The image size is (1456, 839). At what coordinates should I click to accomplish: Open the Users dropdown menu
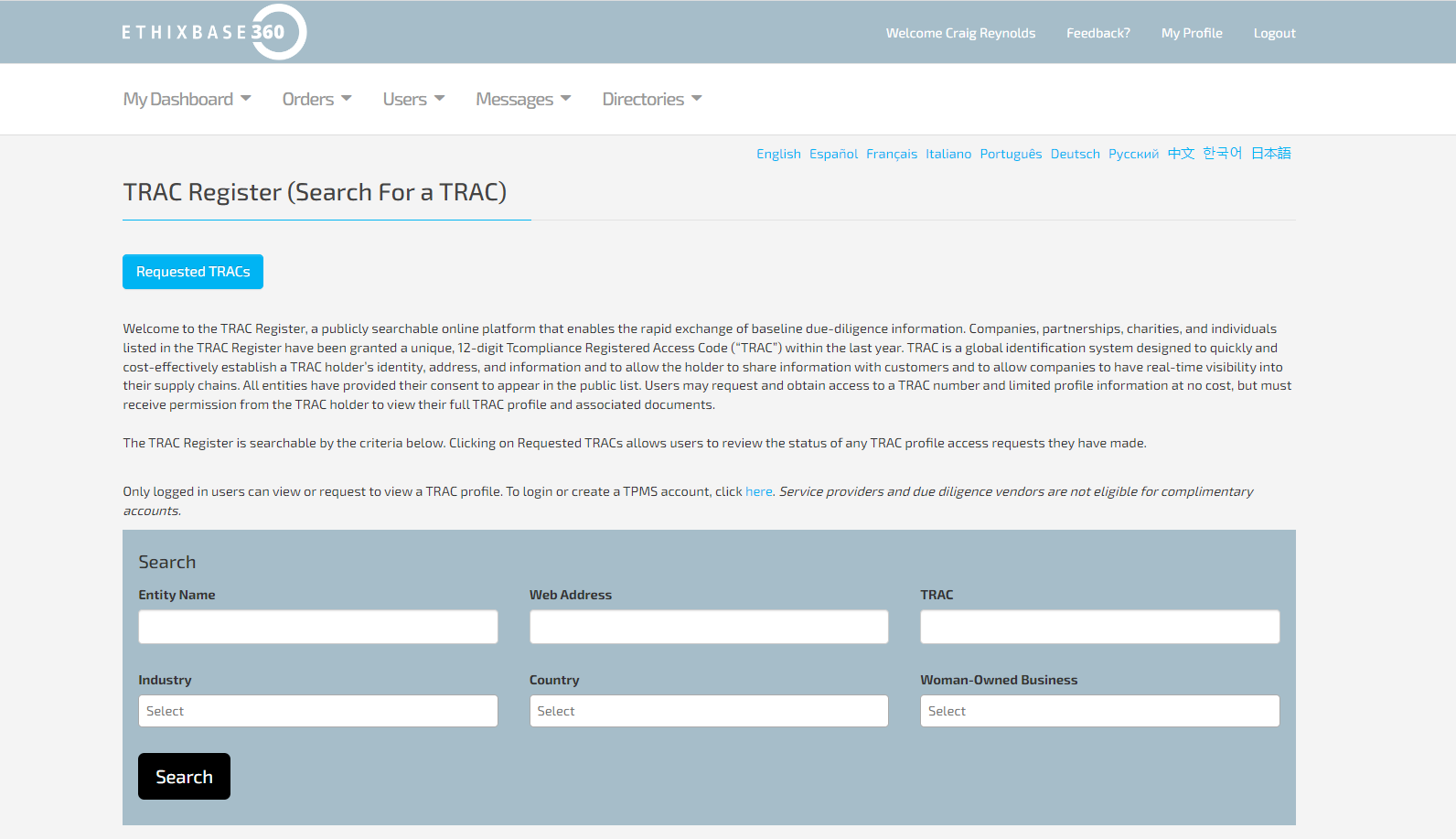[x=413, y=99]
